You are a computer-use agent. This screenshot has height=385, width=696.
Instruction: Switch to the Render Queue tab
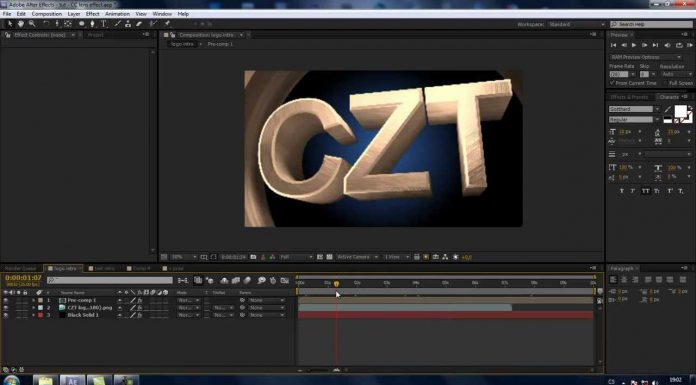[x=20, y=269]
